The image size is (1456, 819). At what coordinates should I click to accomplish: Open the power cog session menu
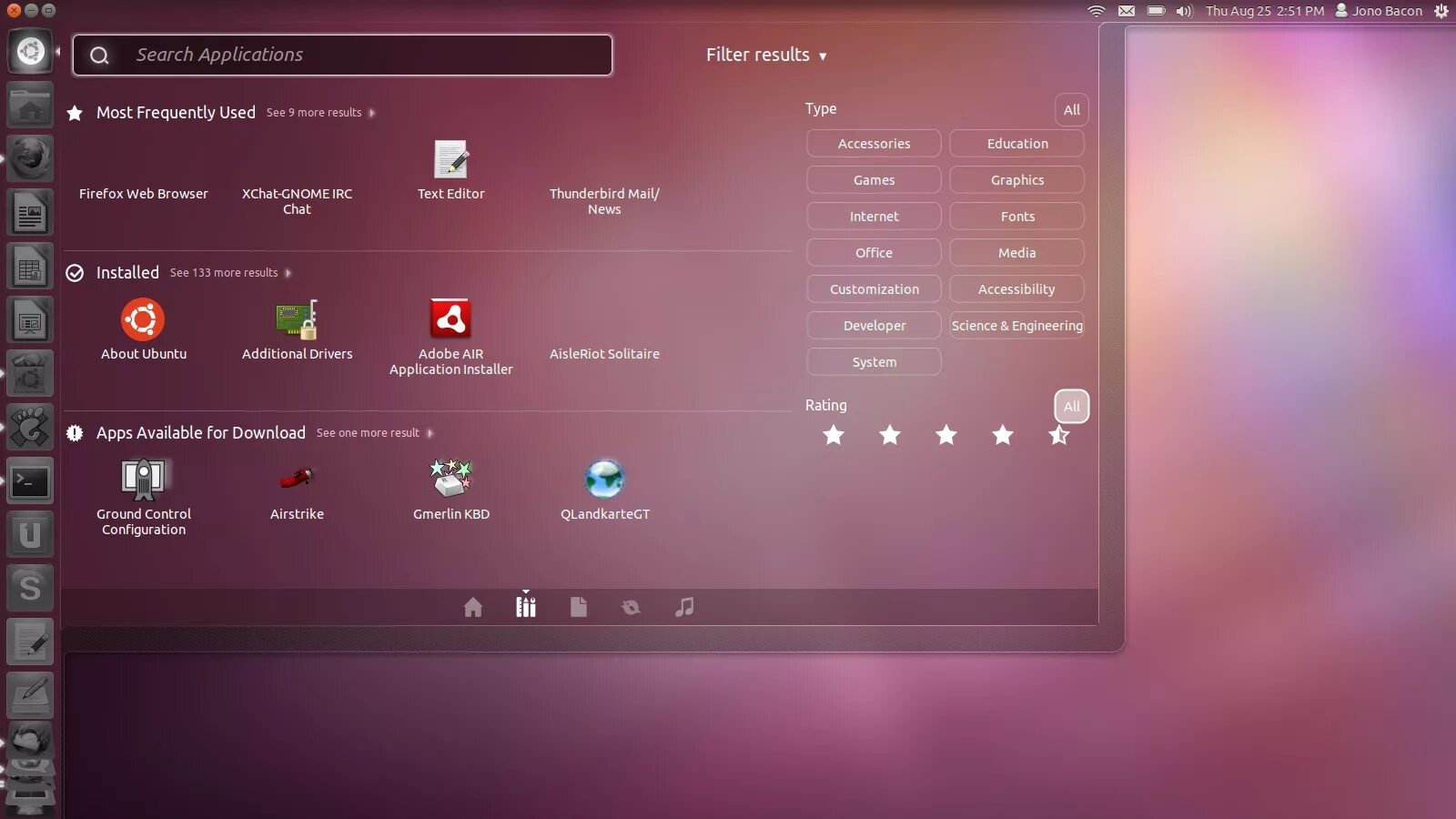click(x=1441, y=11)
